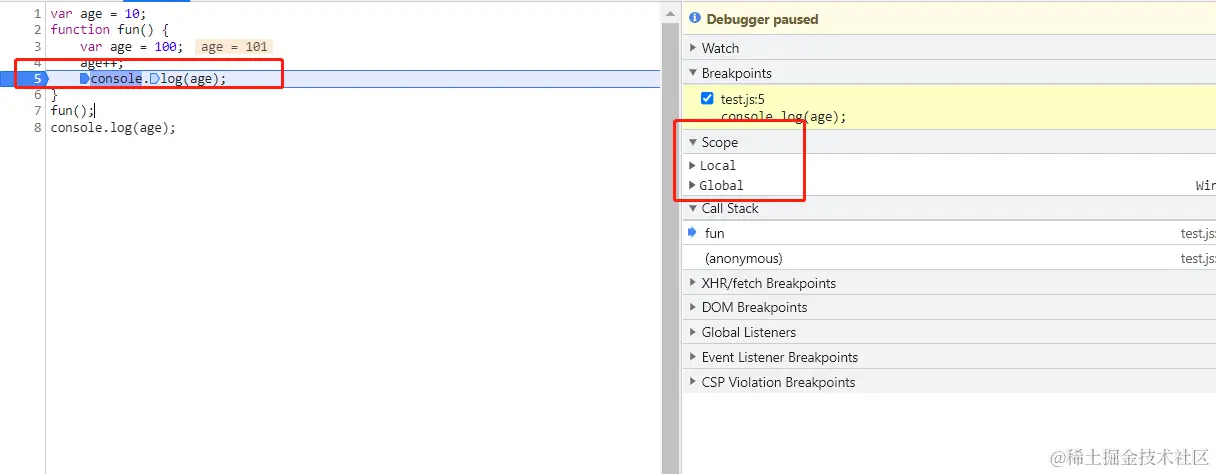This screenshot has height=474, width=1216.
Task: Click the Debugger paused info icon
Action: (x=694, y=19)
